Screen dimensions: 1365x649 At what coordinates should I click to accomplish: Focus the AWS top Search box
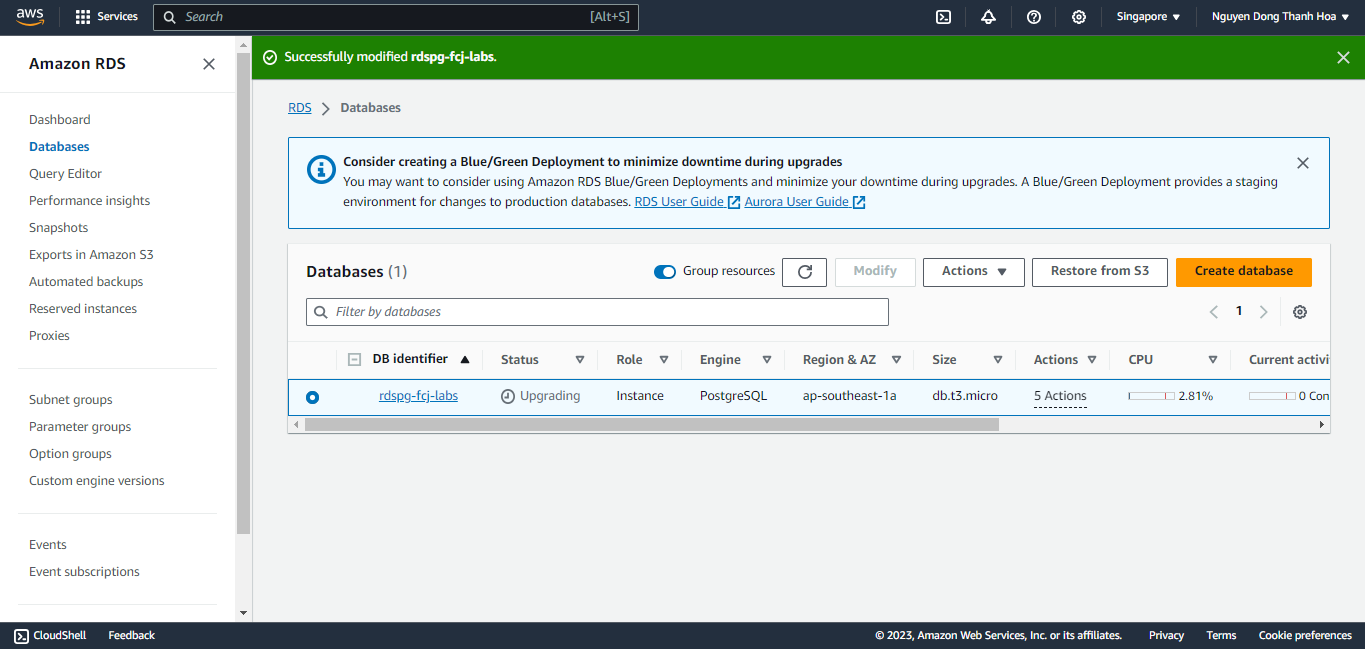395,17
